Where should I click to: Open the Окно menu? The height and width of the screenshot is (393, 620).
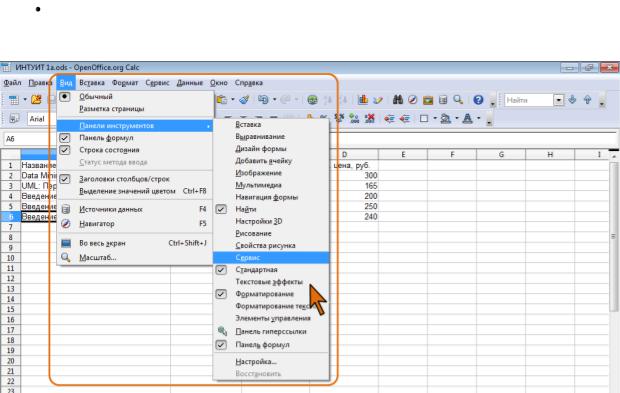pyautogui.click(x=219, y=83)
